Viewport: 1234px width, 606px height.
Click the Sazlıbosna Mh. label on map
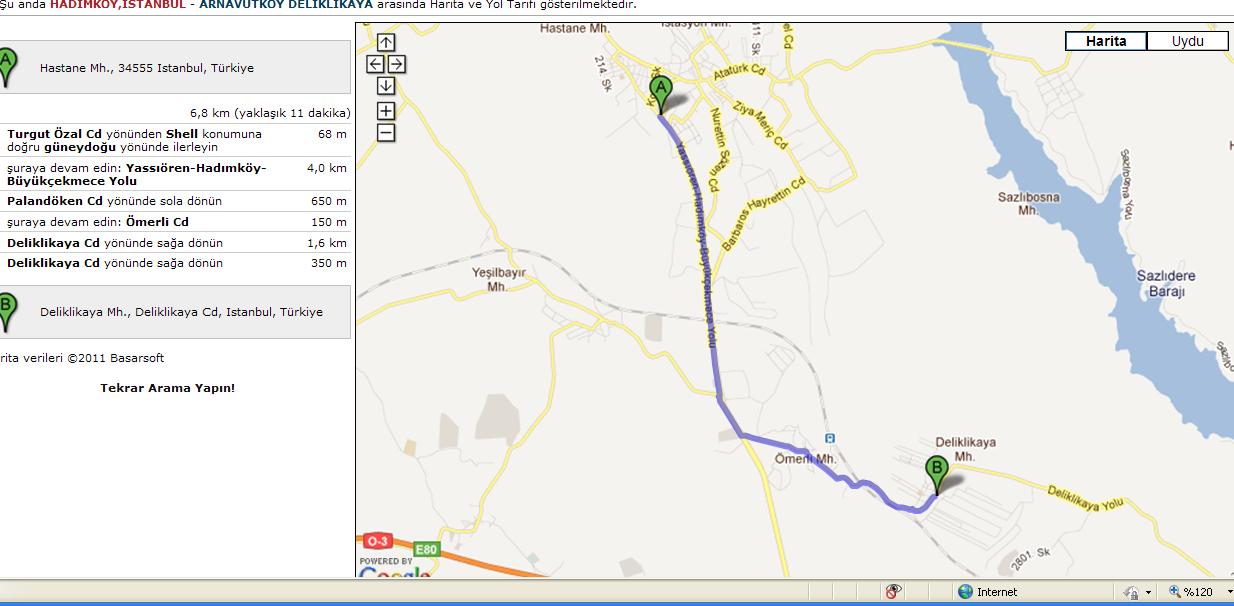[x=1028, y=204]
